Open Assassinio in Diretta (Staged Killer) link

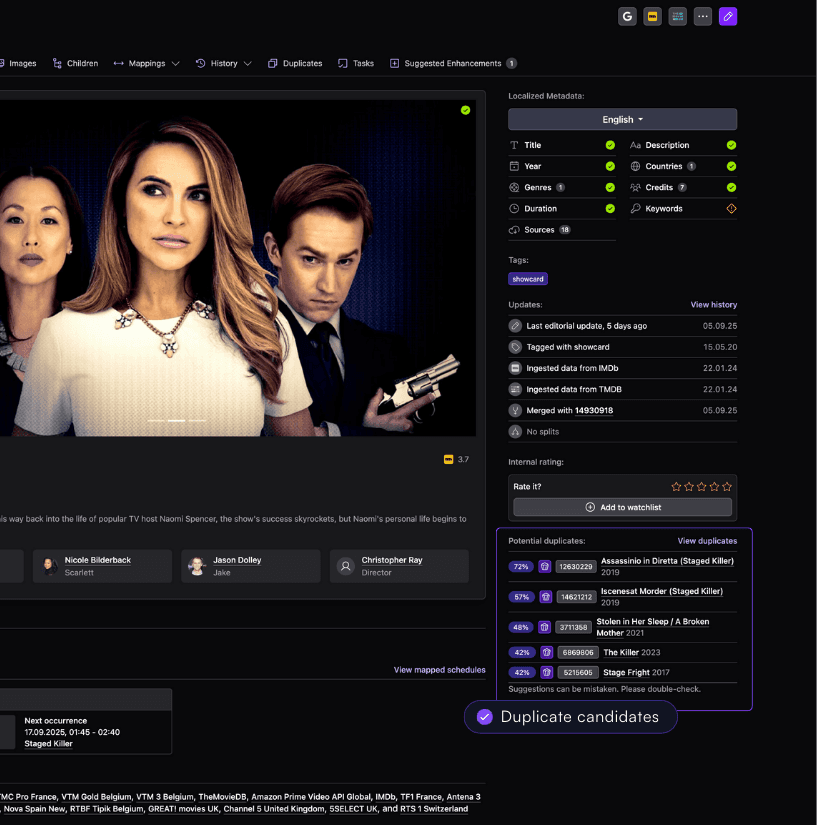click(667, 561)
